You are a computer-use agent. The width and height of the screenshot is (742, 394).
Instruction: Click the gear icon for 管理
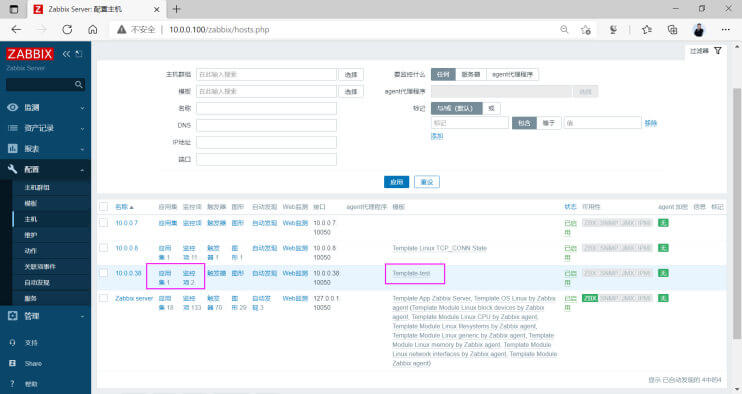pyautogui.click(x=13, y=315)
